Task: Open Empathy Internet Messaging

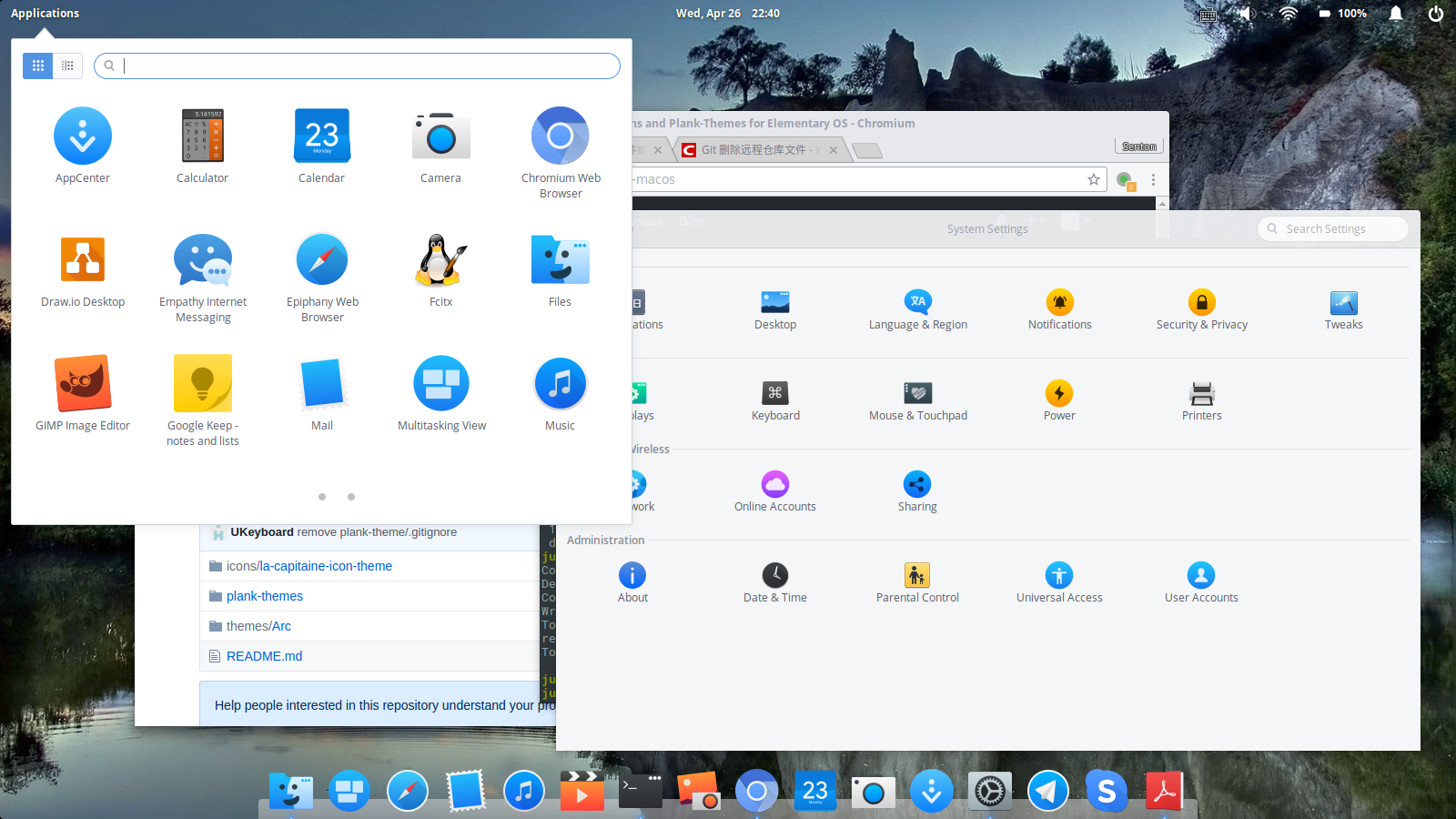Action: (x=202, y=277)
